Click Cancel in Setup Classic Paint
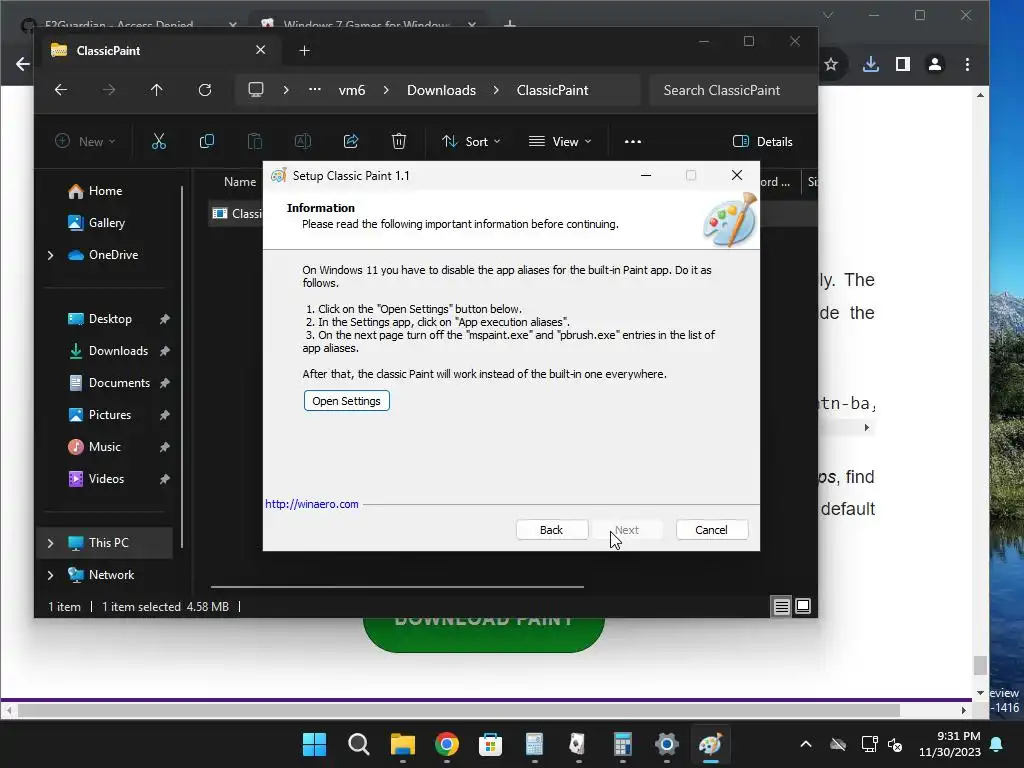1024x768 pixels. (711, 530)
